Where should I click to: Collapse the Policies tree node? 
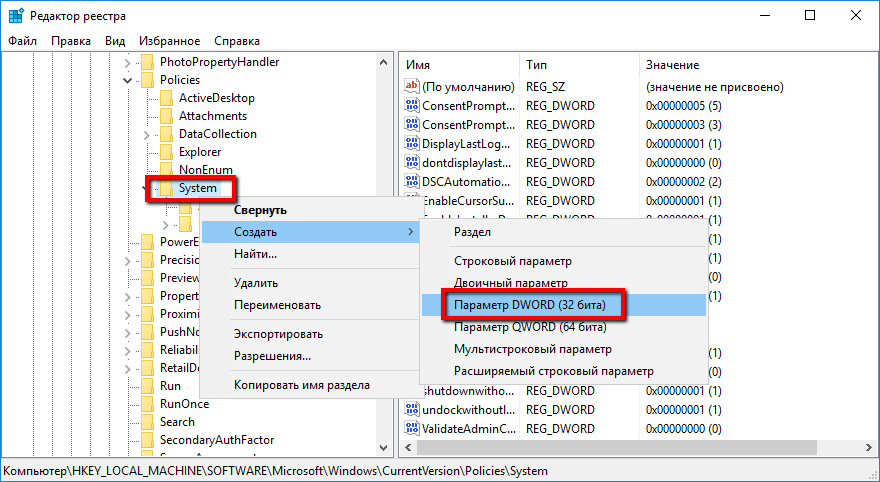coord(128,80)
